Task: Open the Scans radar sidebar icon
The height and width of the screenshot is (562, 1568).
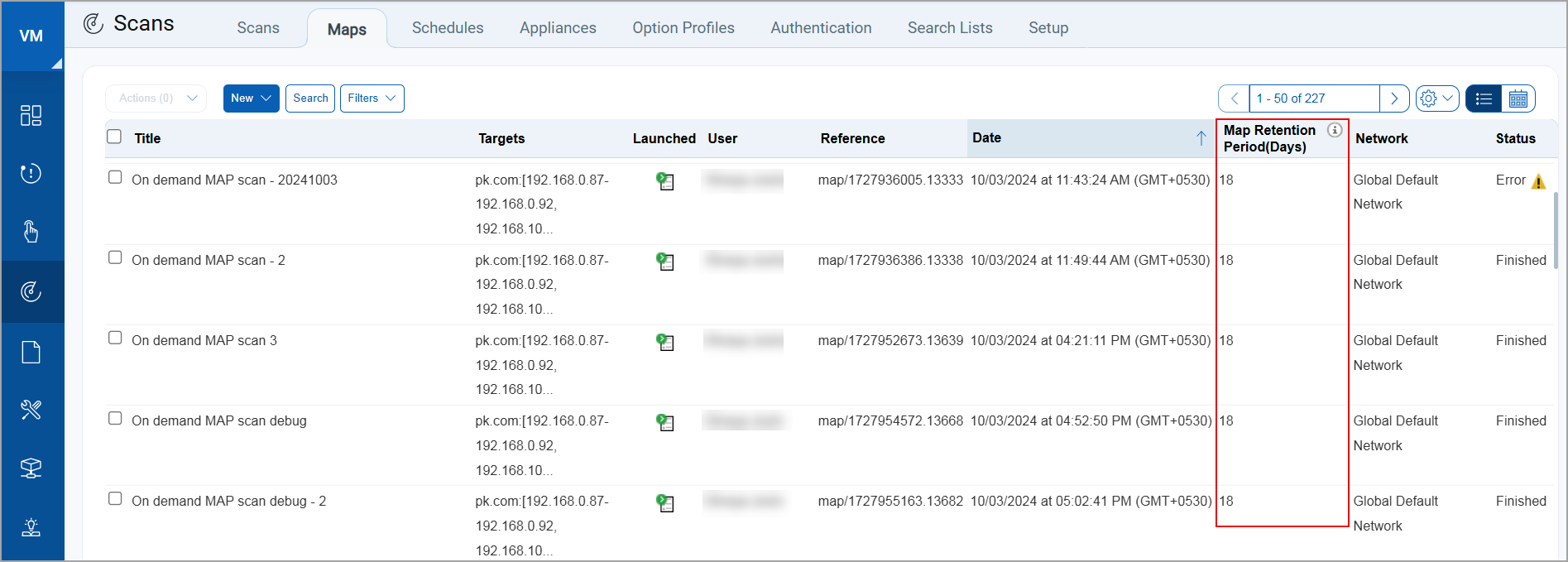Action: [x=31, y=291]
